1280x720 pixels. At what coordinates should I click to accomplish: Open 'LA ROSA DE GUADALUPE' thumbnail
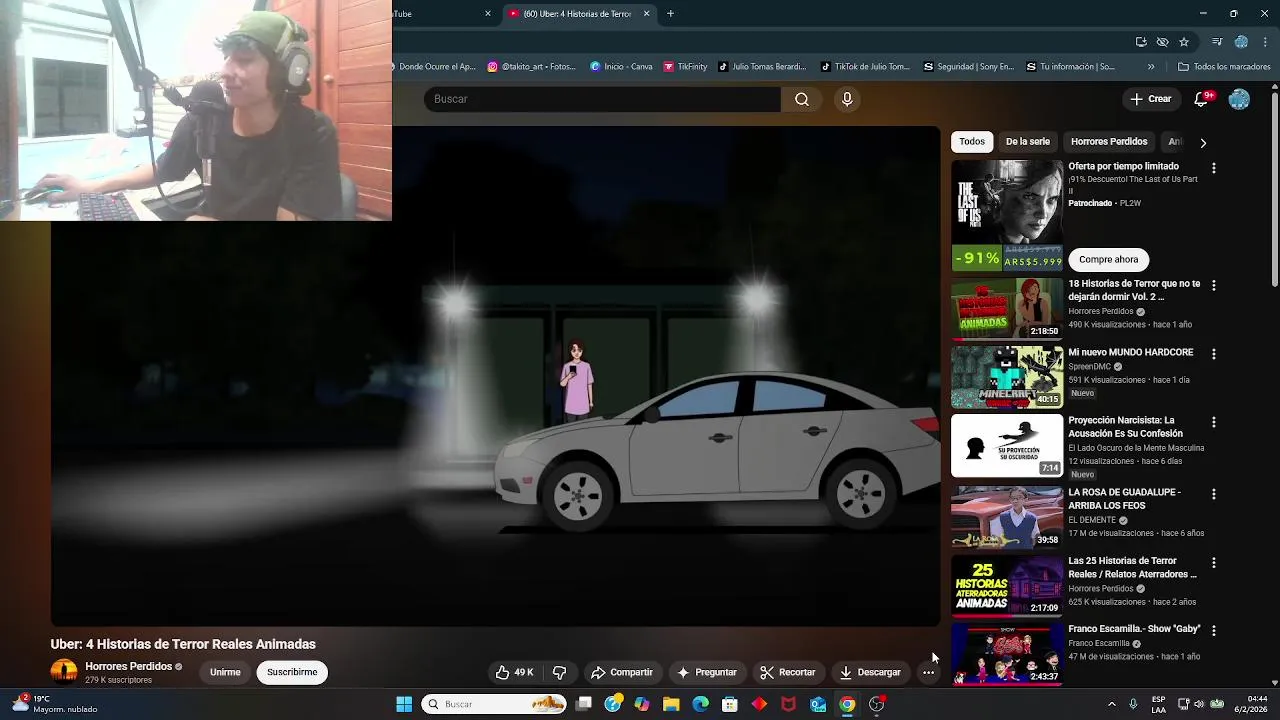click(x=1007, y=517)
